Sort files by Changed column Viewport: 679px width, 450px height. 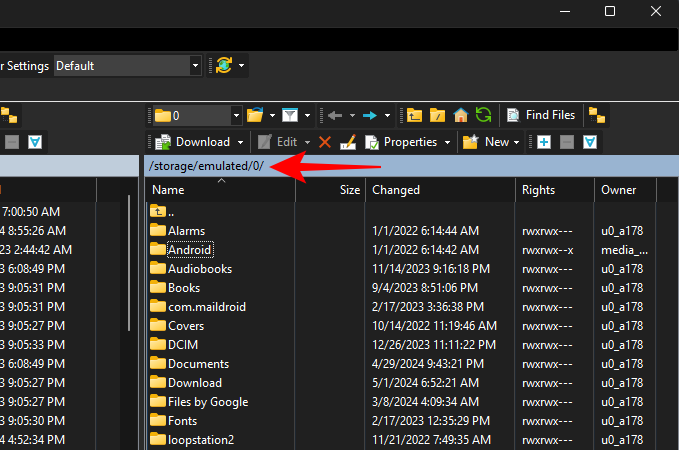pyautogui.click(x=396, y=189)
